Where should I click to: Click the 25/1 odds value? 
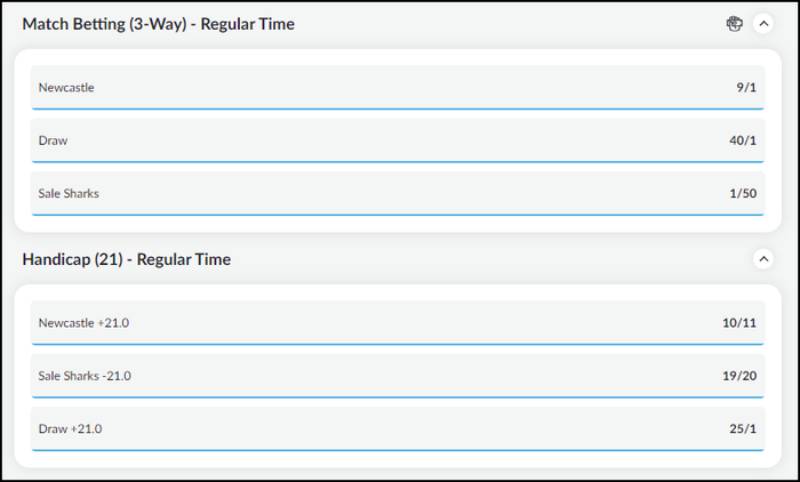pyautogui.click(x=743, y=429)
